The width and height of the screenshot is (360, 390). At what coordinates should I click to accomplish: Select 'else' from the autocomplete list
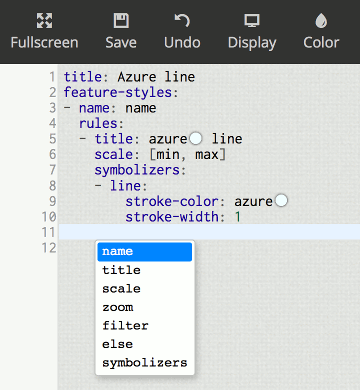(145, 344)
